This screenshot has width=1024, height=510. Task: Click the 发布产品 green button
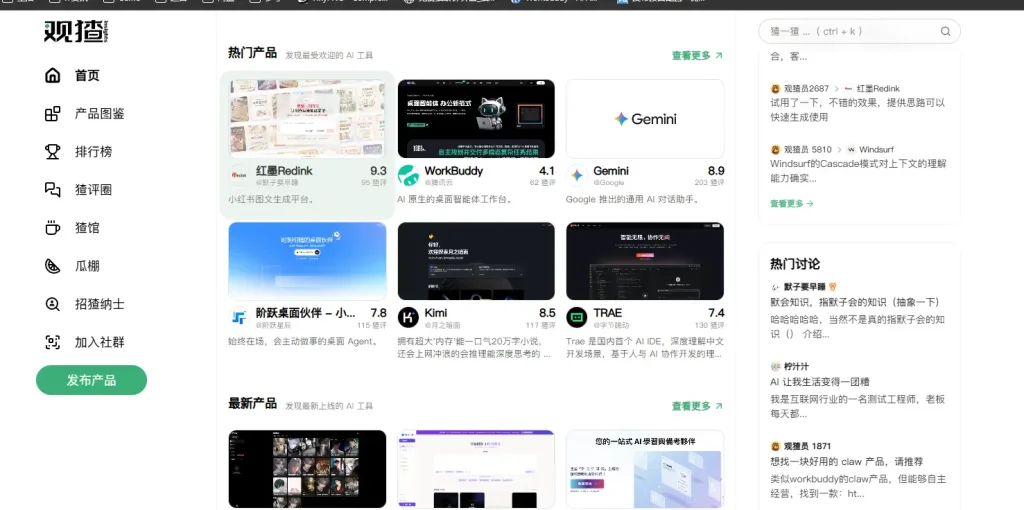pyautogui.click(x=91, y=380)
